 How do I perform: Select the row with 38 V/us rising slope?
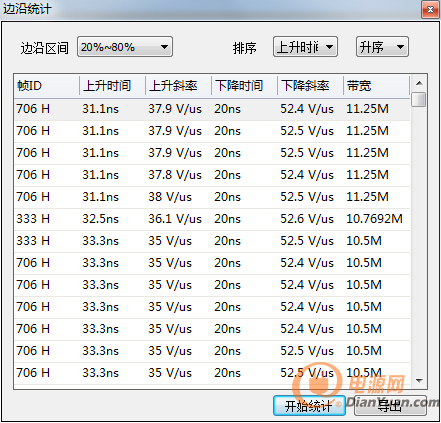pyautogui.click(x=212, y=197)
